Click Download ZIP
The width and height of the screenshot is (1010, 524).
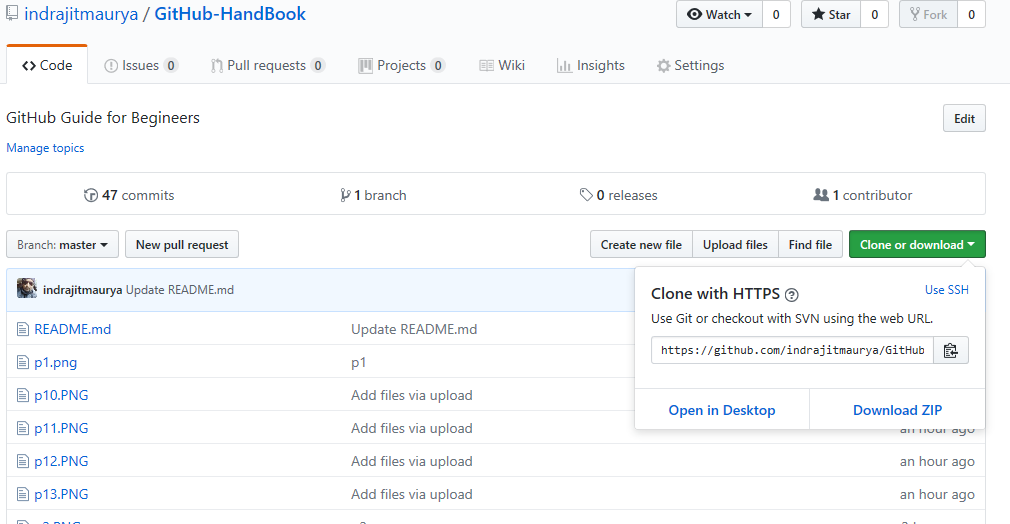897,410
